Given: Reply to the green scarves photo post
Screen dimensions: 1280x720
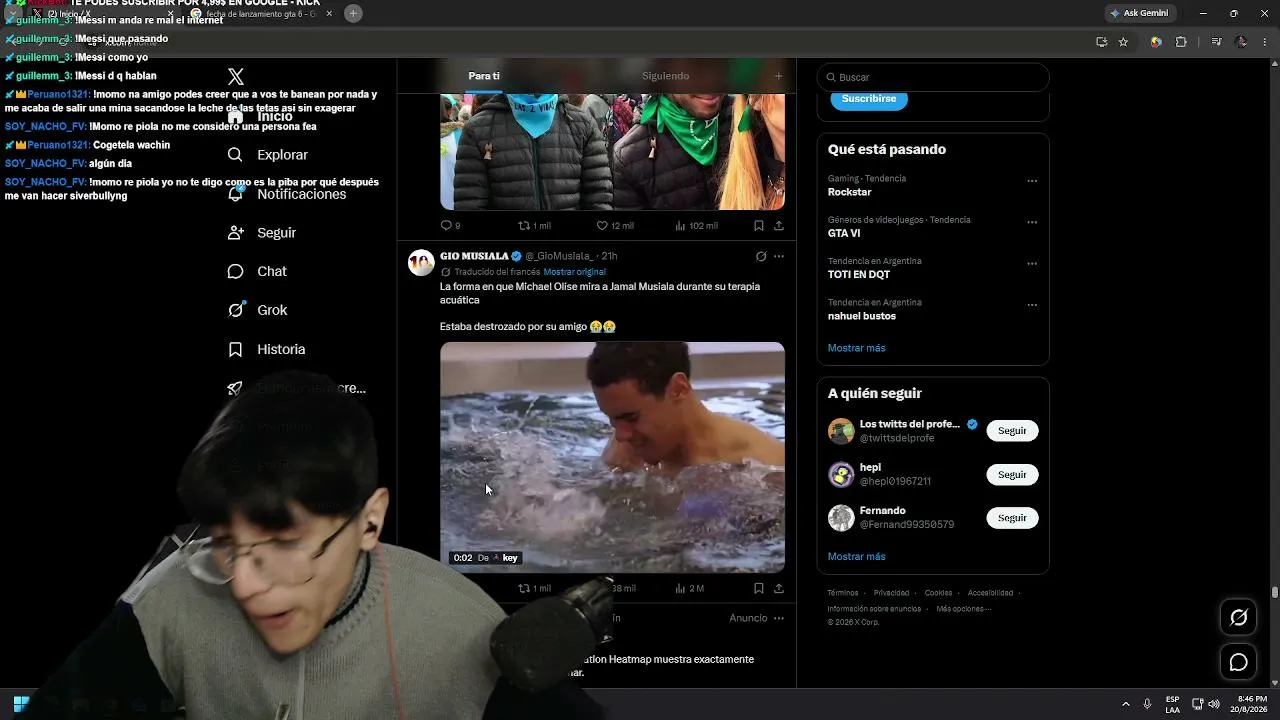Looking at the screenshot, I should click(x=451, y=226).
